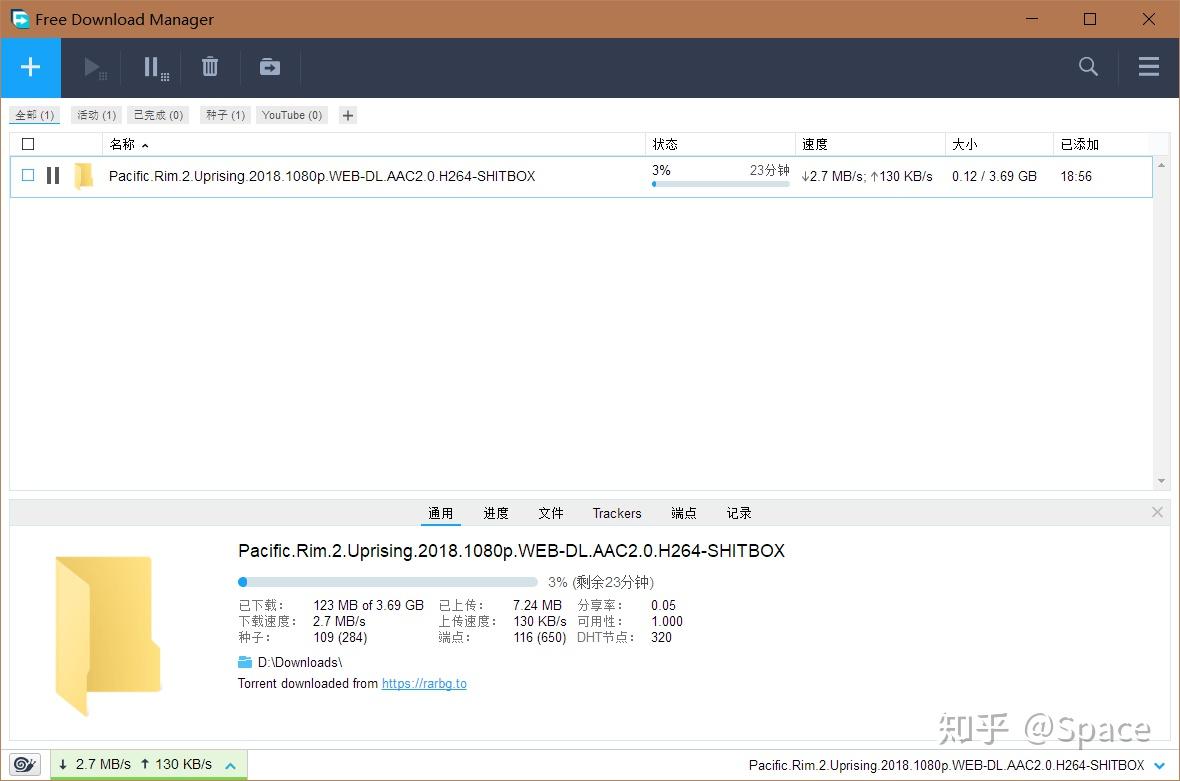Open the downloaded file's folder
1180x781 pixels.
tap(269, 67)
